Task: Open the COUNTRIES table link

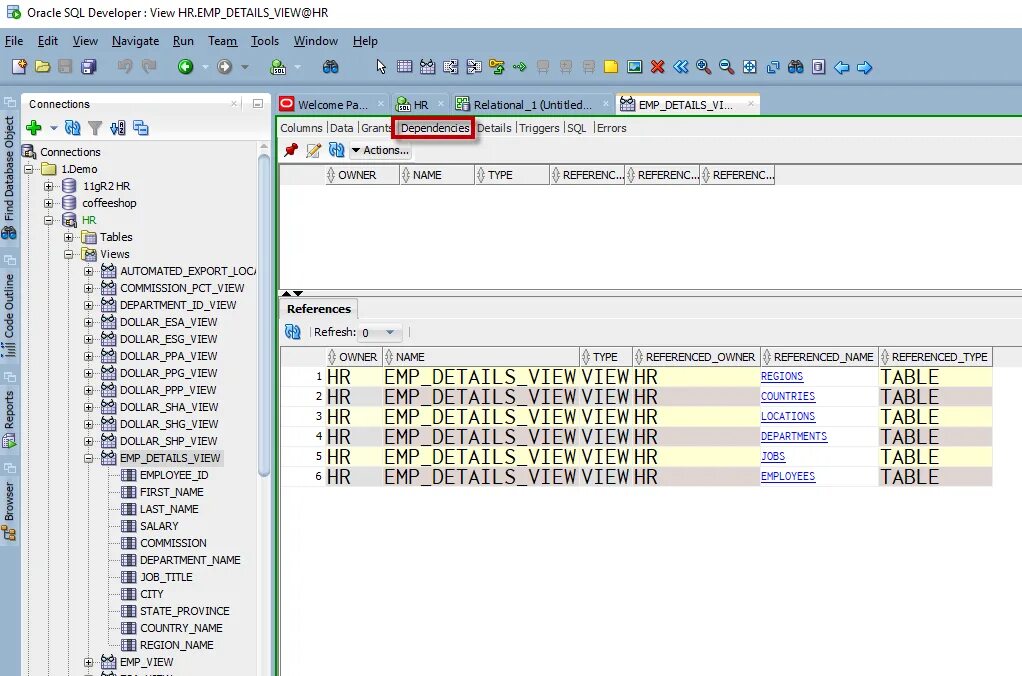Action: (x=787, y=396)
